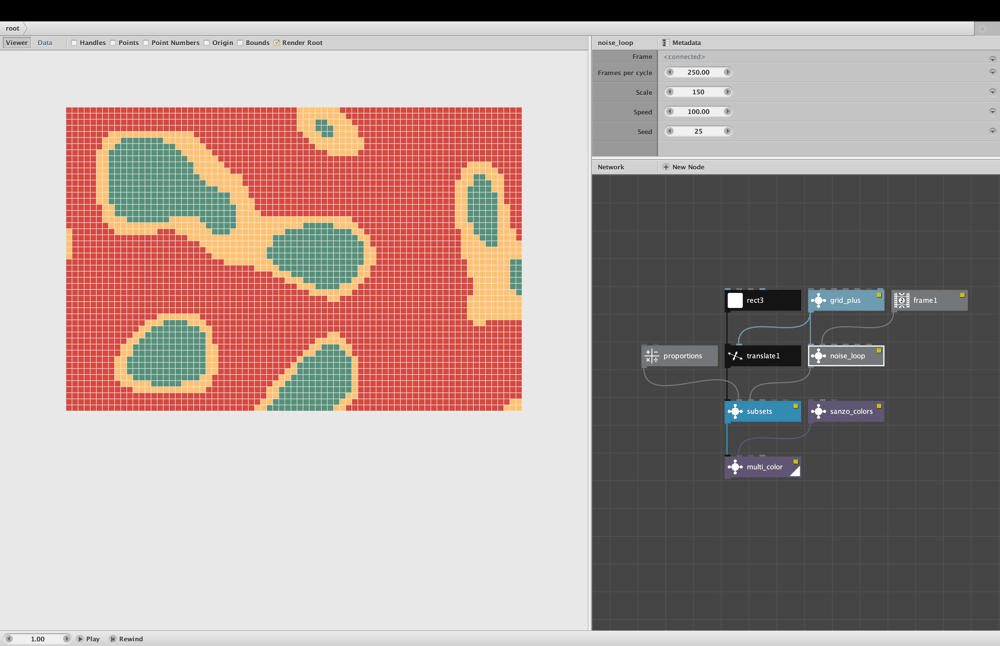Click the grid_plus node icon
The width and height of the screenshot is (1000, 646).
818,300
